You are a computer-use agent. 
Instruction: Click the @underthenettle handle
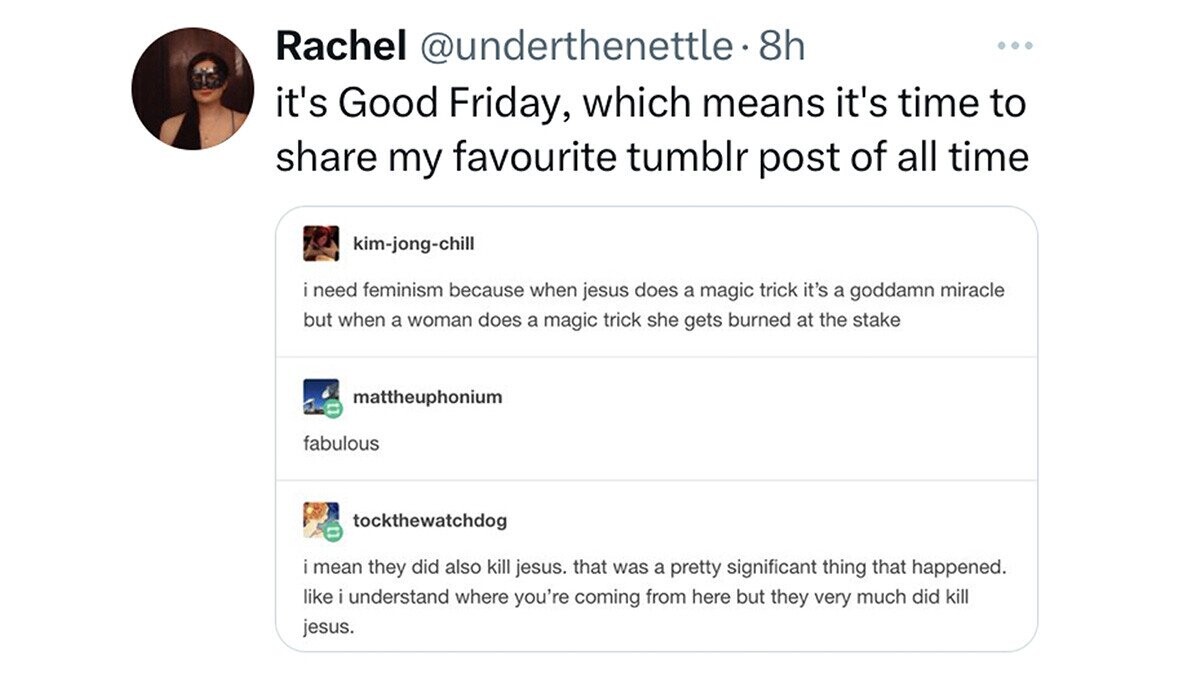coord(575,45)
